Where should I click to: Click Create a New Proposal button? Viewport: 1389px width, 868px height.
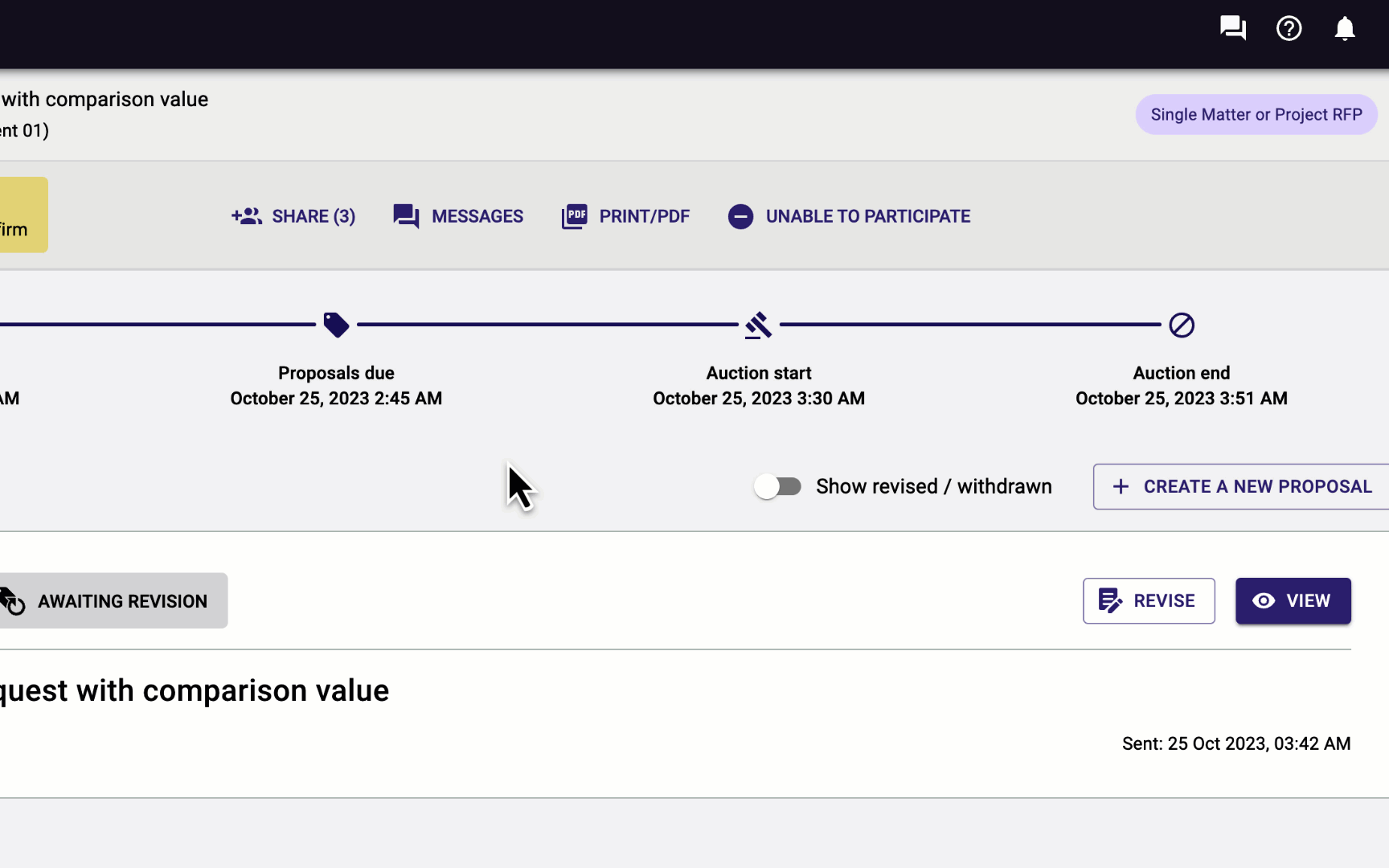point(1242,486)
